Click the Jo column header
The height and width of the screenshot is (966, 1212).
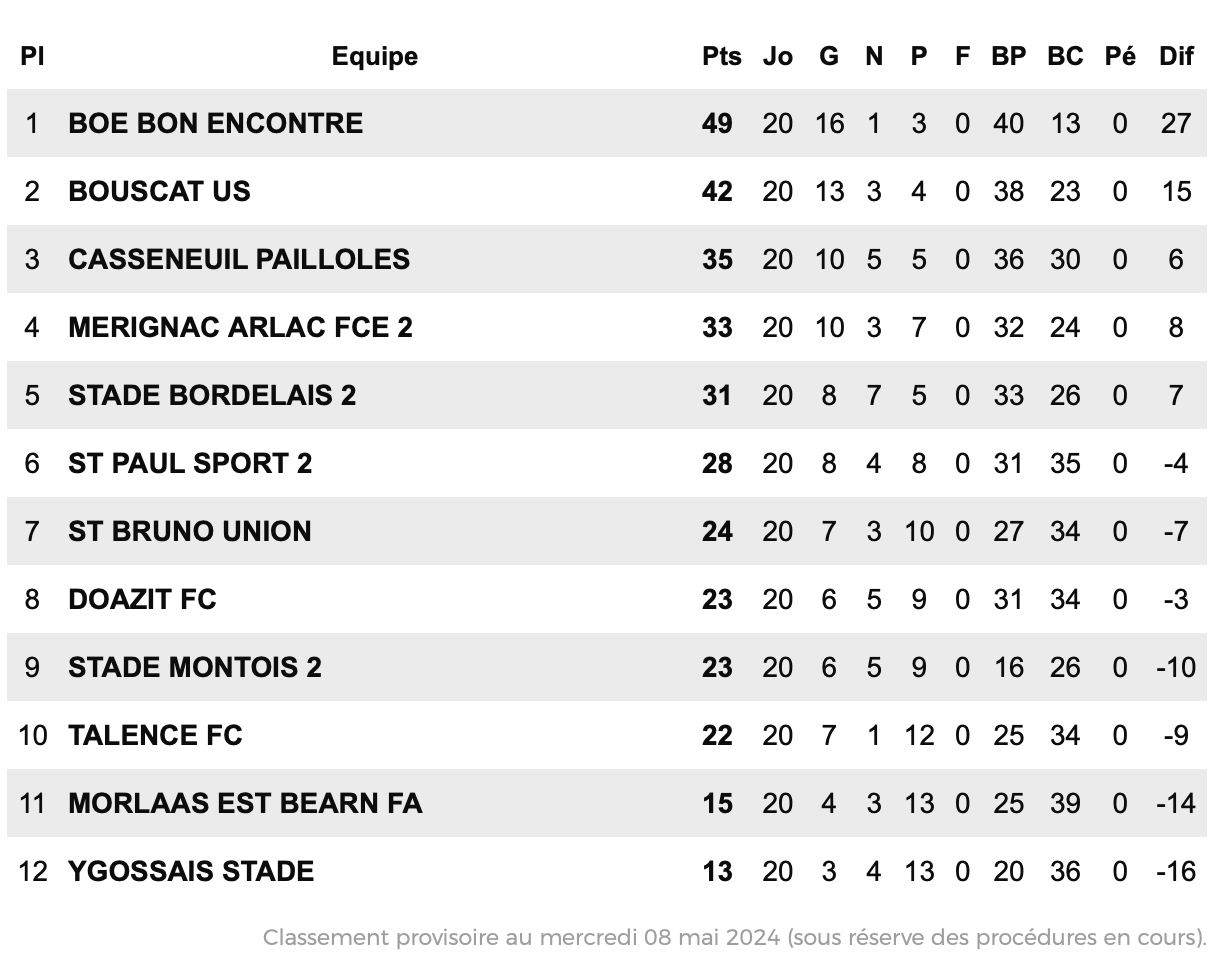point(777,56)
